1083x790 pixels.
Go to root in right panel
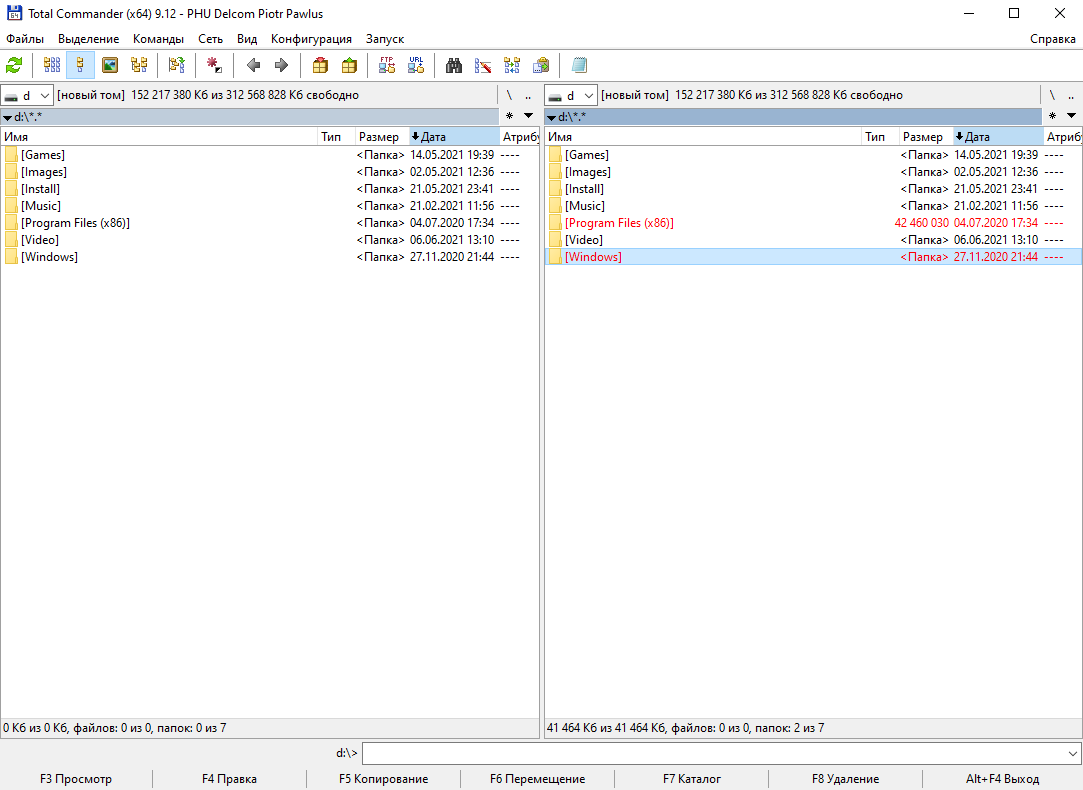tap(1053, 95)
